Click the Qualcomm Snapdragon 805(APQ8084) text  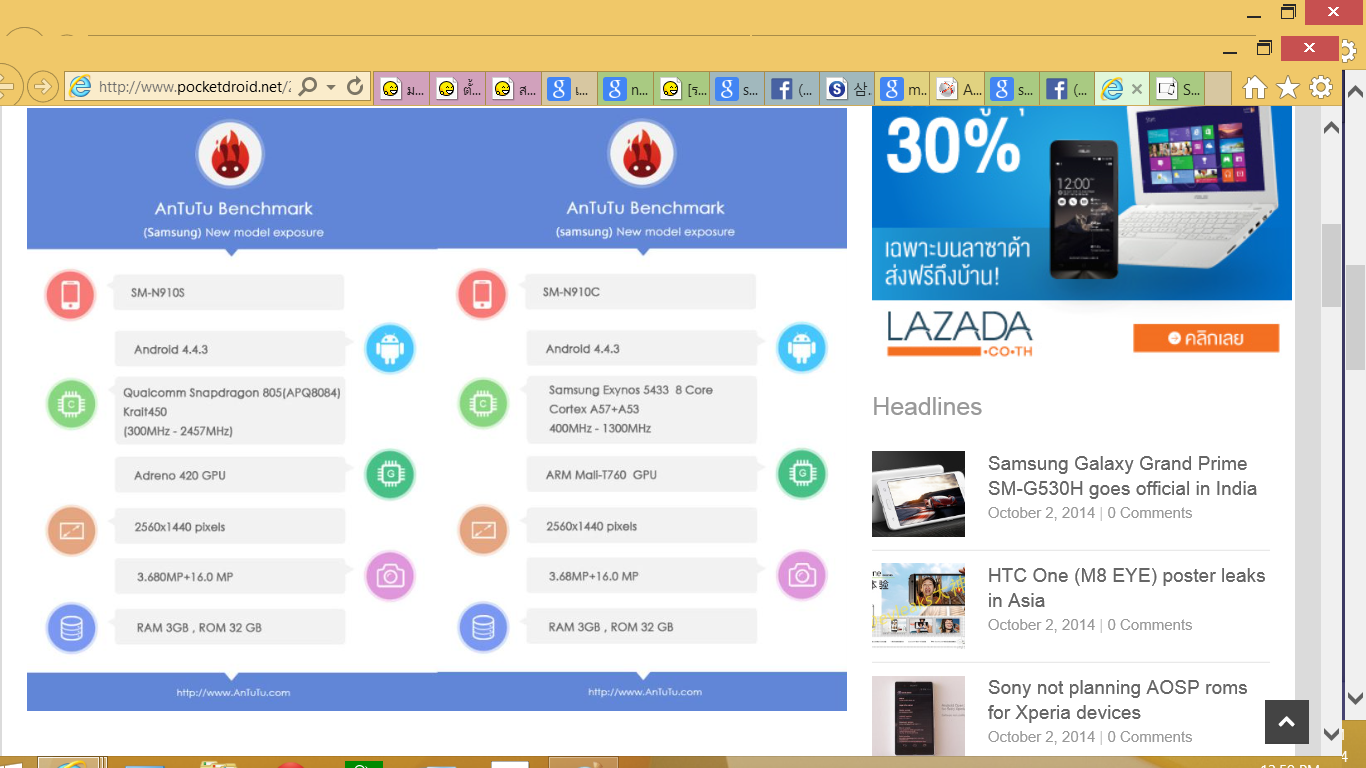point(232,393)
